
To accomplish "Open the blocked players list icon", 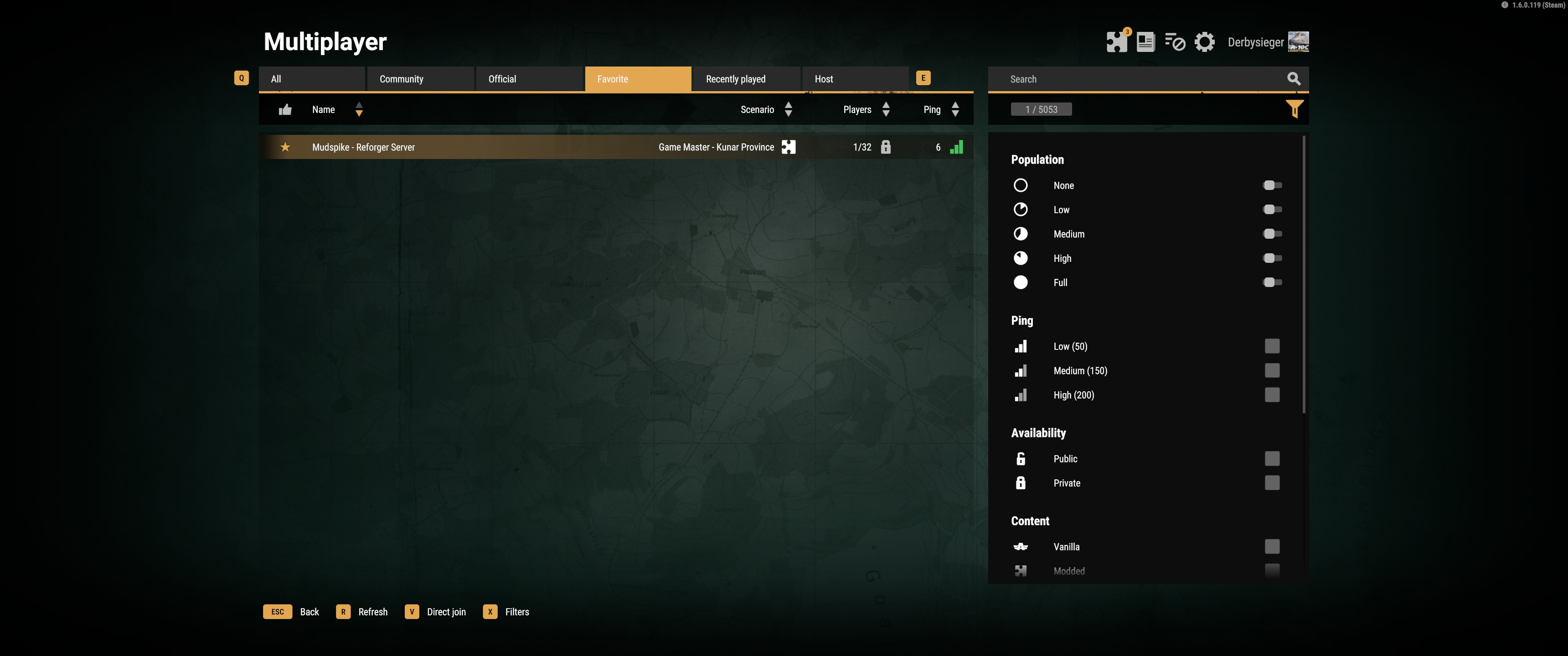I will 1174,42.
